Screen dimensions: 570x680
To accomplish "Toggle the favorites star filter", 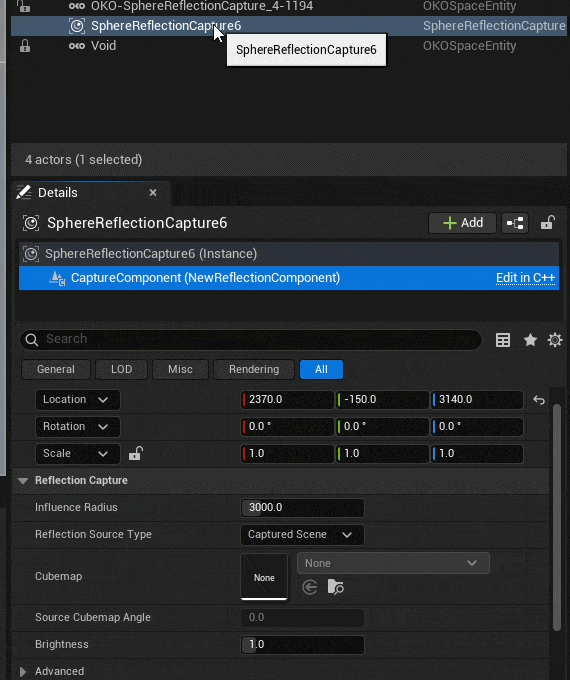I will [530, 340].
